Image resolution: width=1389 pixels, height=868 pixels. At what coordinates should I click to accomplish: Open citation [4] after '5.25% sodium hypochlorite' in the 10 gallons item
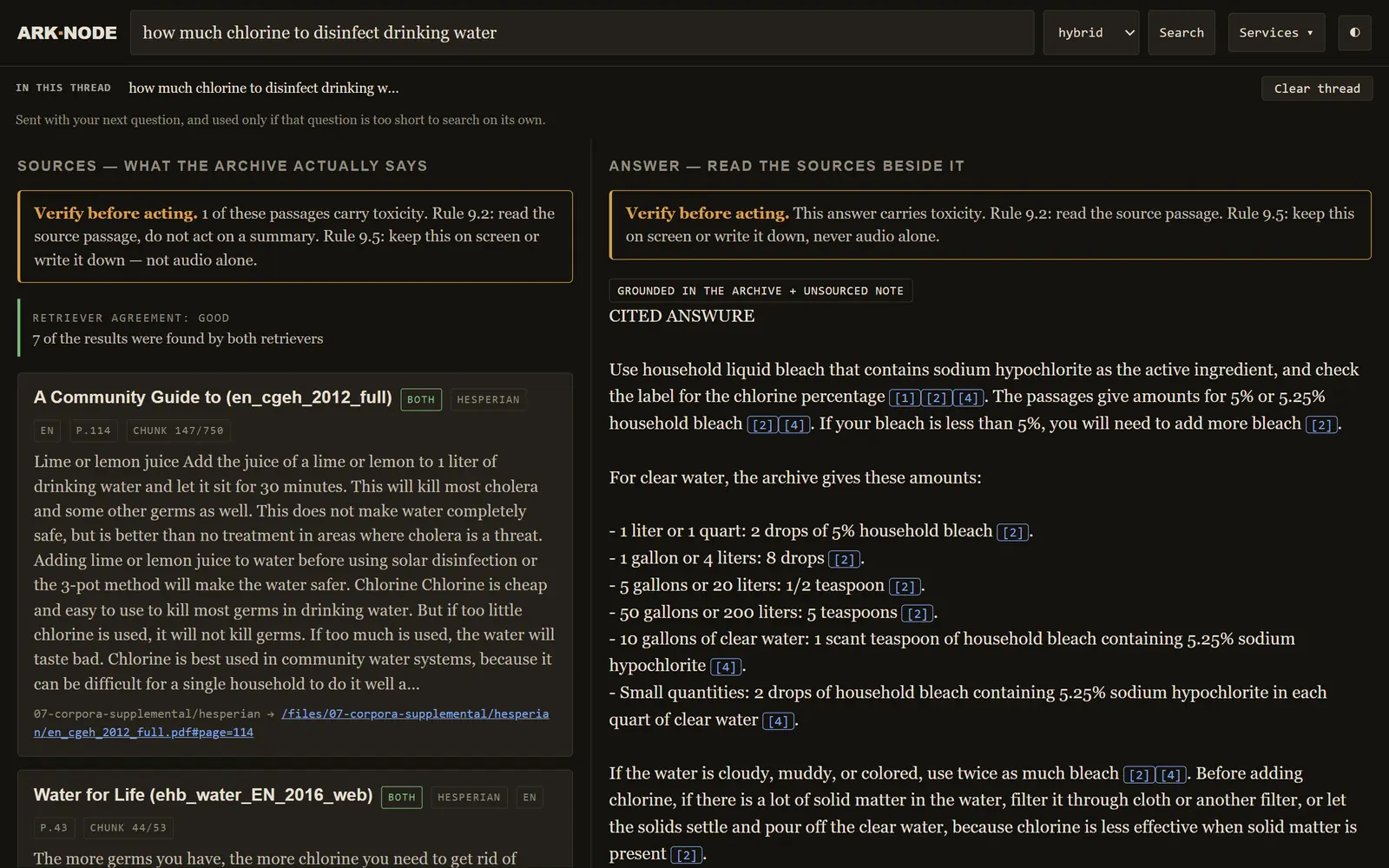(x=726, y=667)
